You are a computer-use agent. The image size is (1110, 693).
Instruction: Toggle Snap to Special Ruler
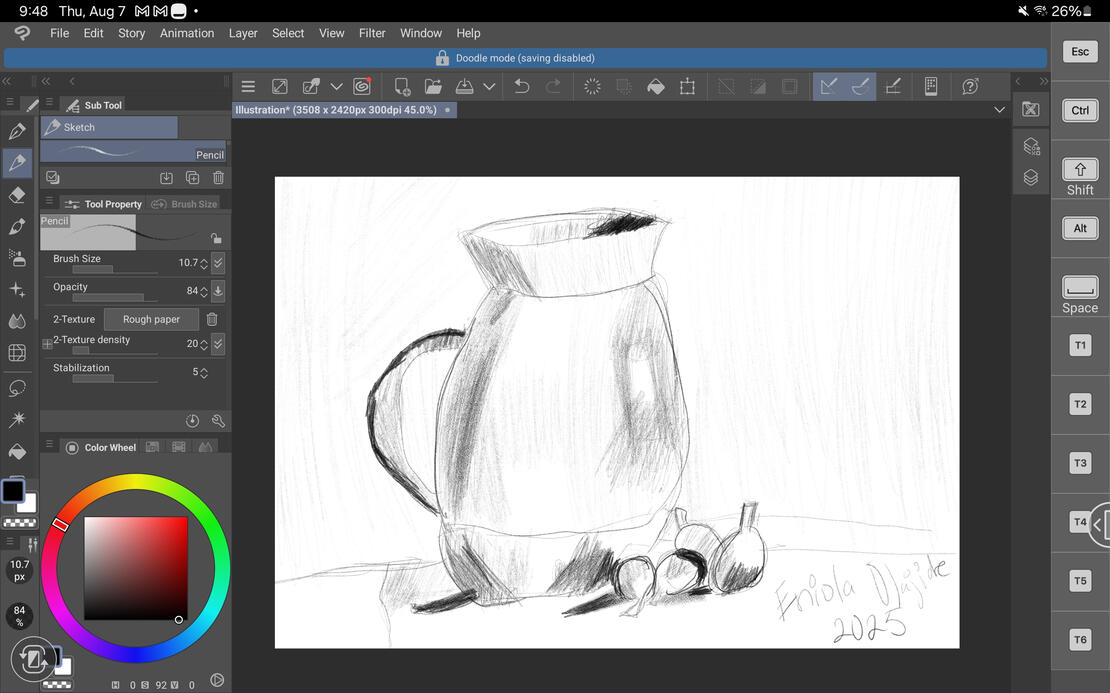pyautogui.click(x=860, y=87)
